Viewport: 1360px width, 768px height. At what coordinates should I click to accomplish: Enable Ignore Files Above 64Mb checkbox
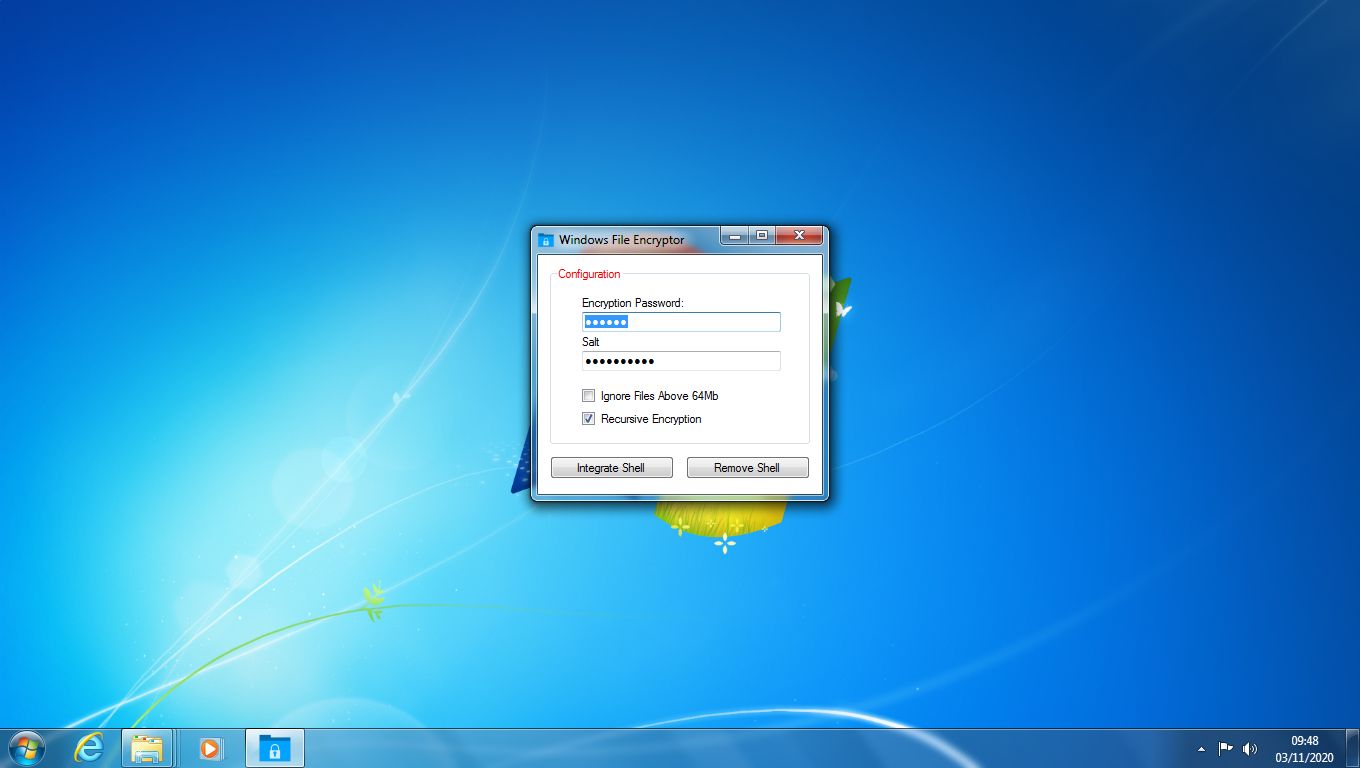589,396
